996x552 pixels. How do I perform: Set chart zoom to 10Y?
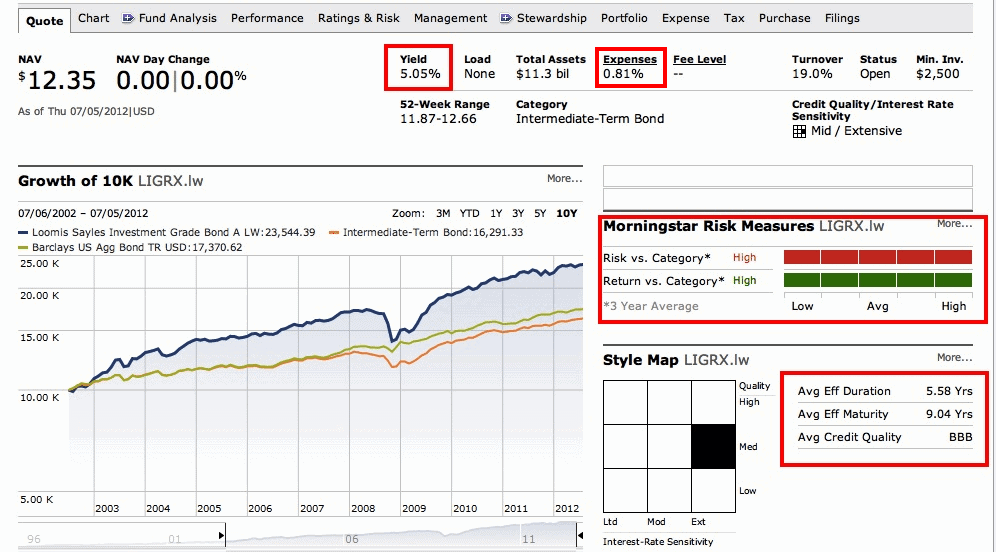click(567, 213)
